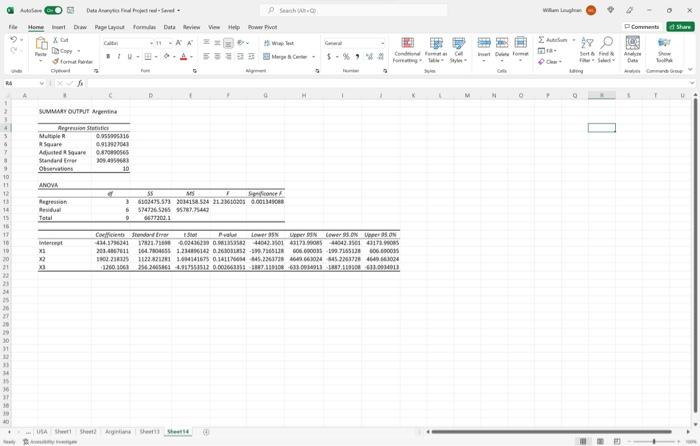Screen dimensions: 700x446
Task: Open the font size dropdown
Action: coord(170,43)
